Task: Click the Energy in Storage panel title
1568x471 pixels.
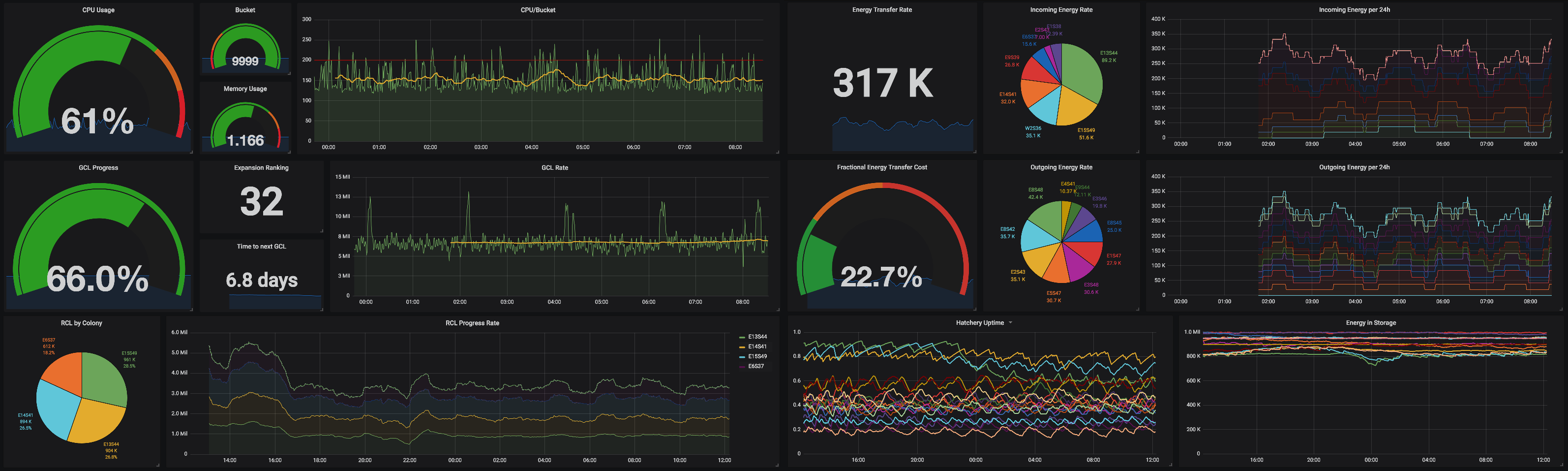Action: (x=1371, y=323)
